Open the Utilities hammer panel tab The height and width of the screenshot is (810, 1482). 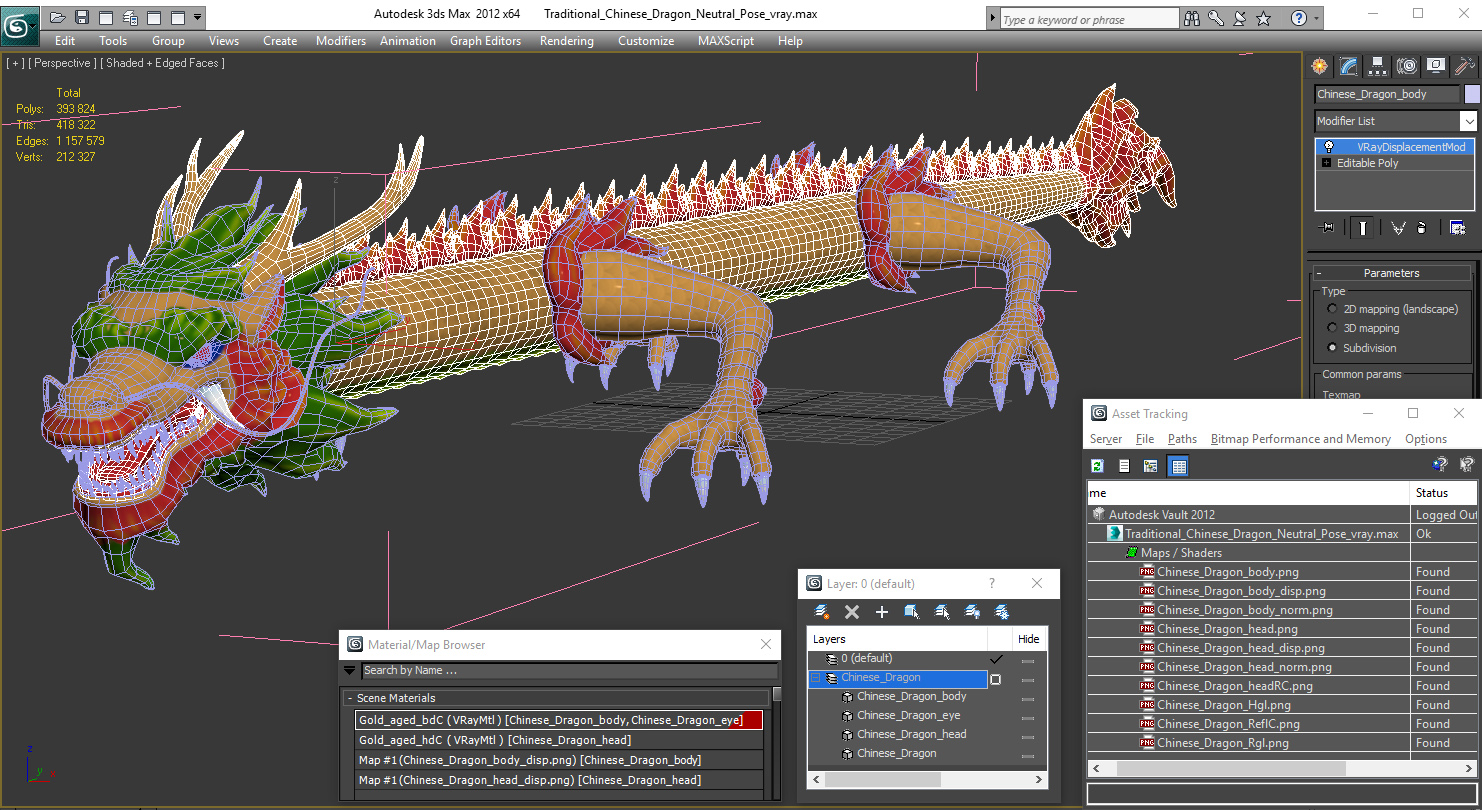click(1465, 66)
